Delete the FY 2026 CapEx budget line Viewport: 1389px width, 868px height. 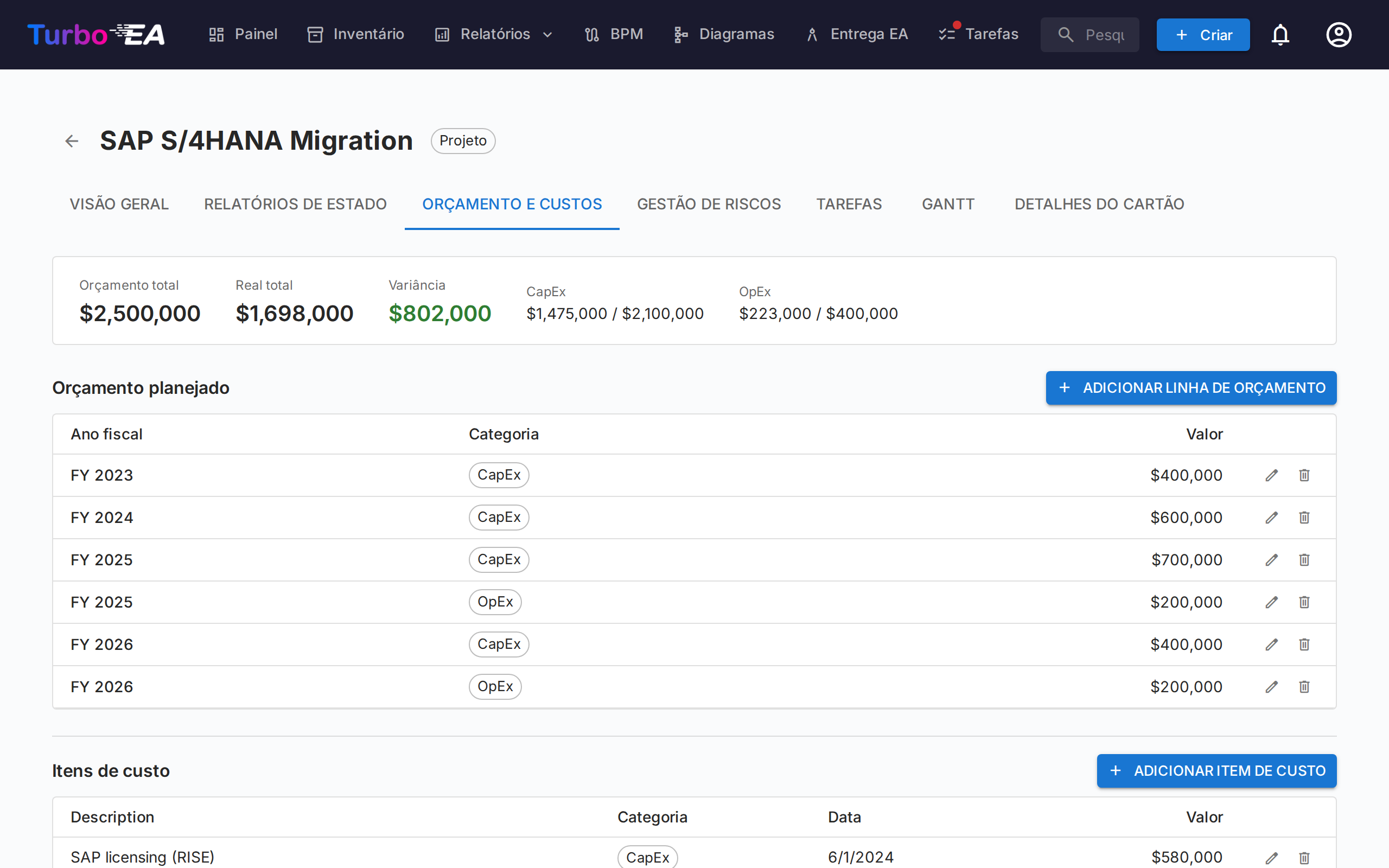(1304, 644)
